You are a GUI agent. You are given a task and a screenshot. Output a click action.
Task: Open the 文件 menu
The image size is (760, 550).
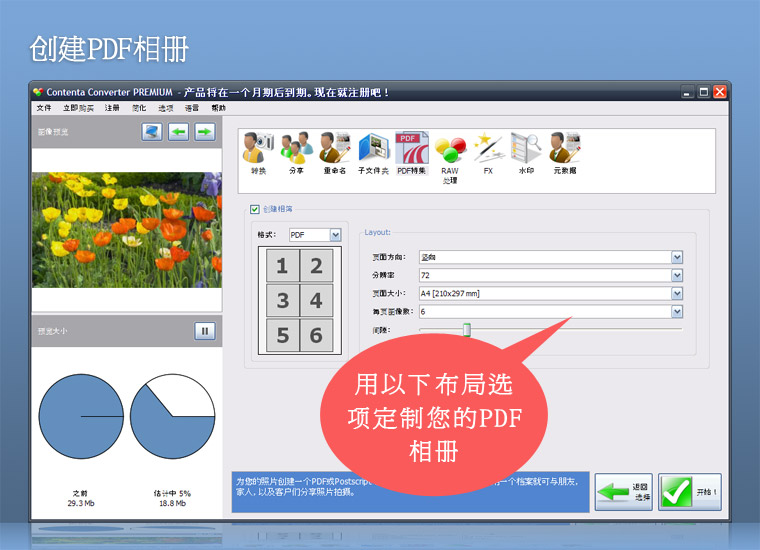pyautogui.click(x=43, y=108)
